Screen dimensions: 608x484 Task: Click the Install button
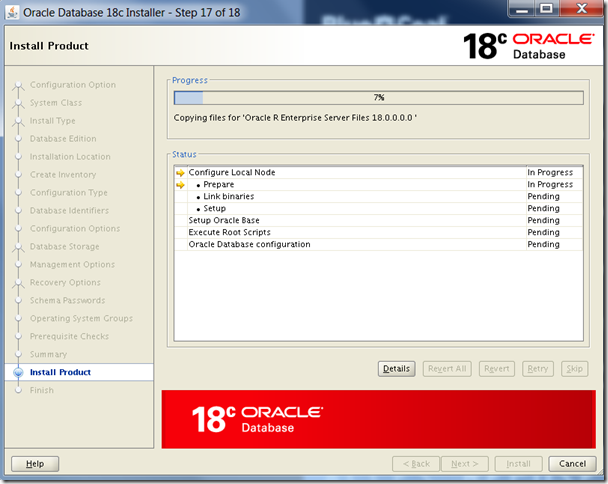[x=518, y=464]
